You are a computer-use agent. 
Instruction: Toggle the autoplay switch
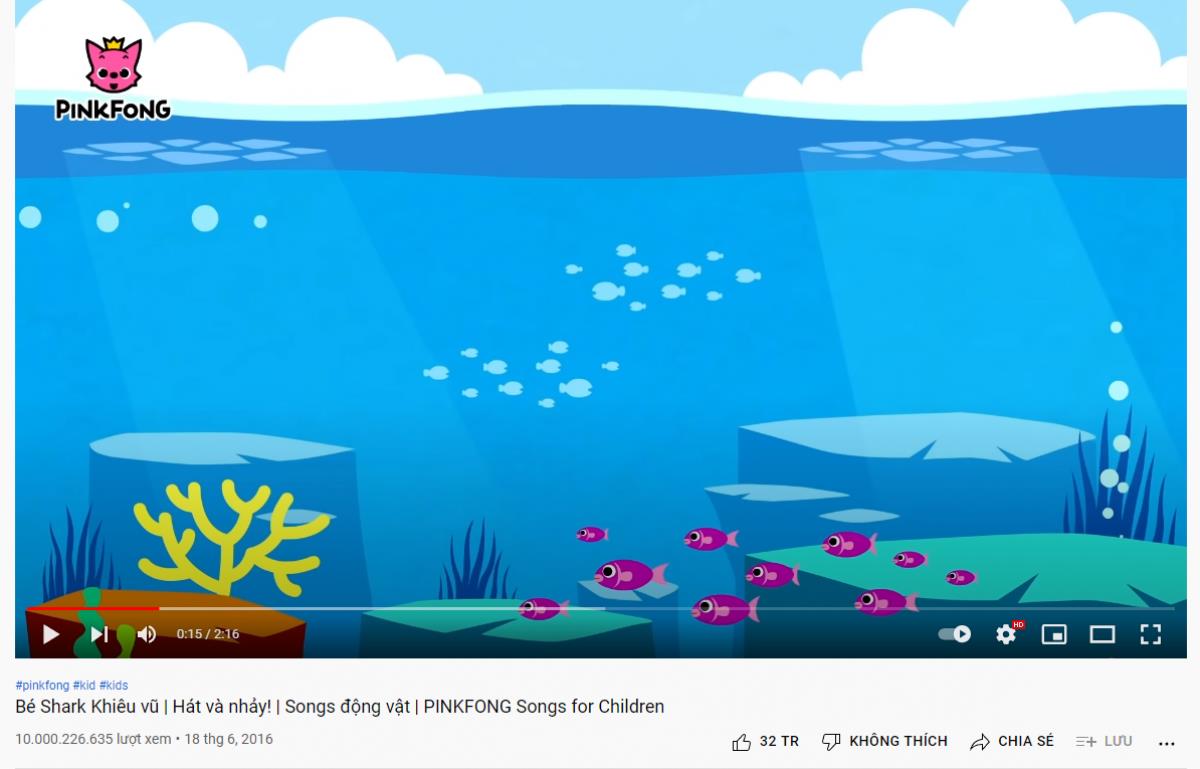(954, 634)
